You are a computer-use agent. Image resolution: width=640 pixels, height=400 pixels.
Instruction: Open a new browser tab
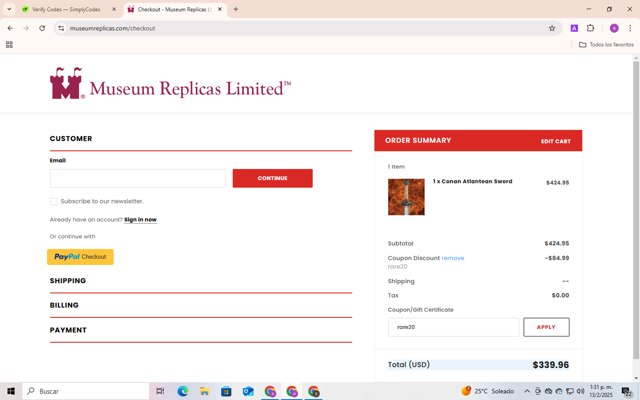[x=236, y=9]
